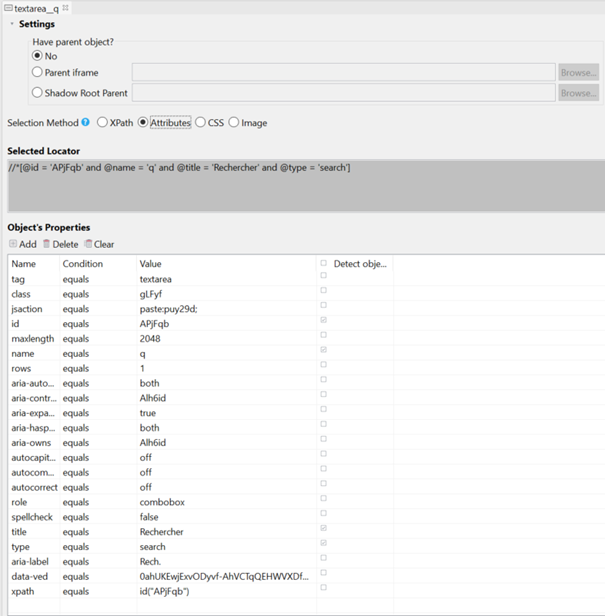Uncheck detect checkbox for id row

tap(323, 320)
